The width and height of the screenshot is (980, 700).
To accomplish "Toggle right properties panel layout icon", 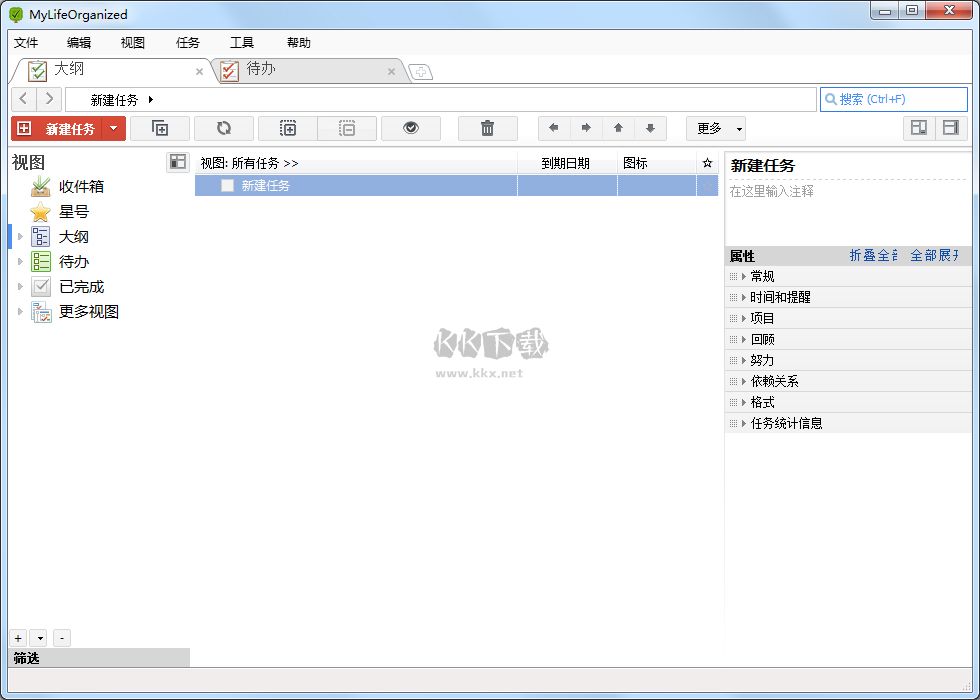I will click(949, 128).
